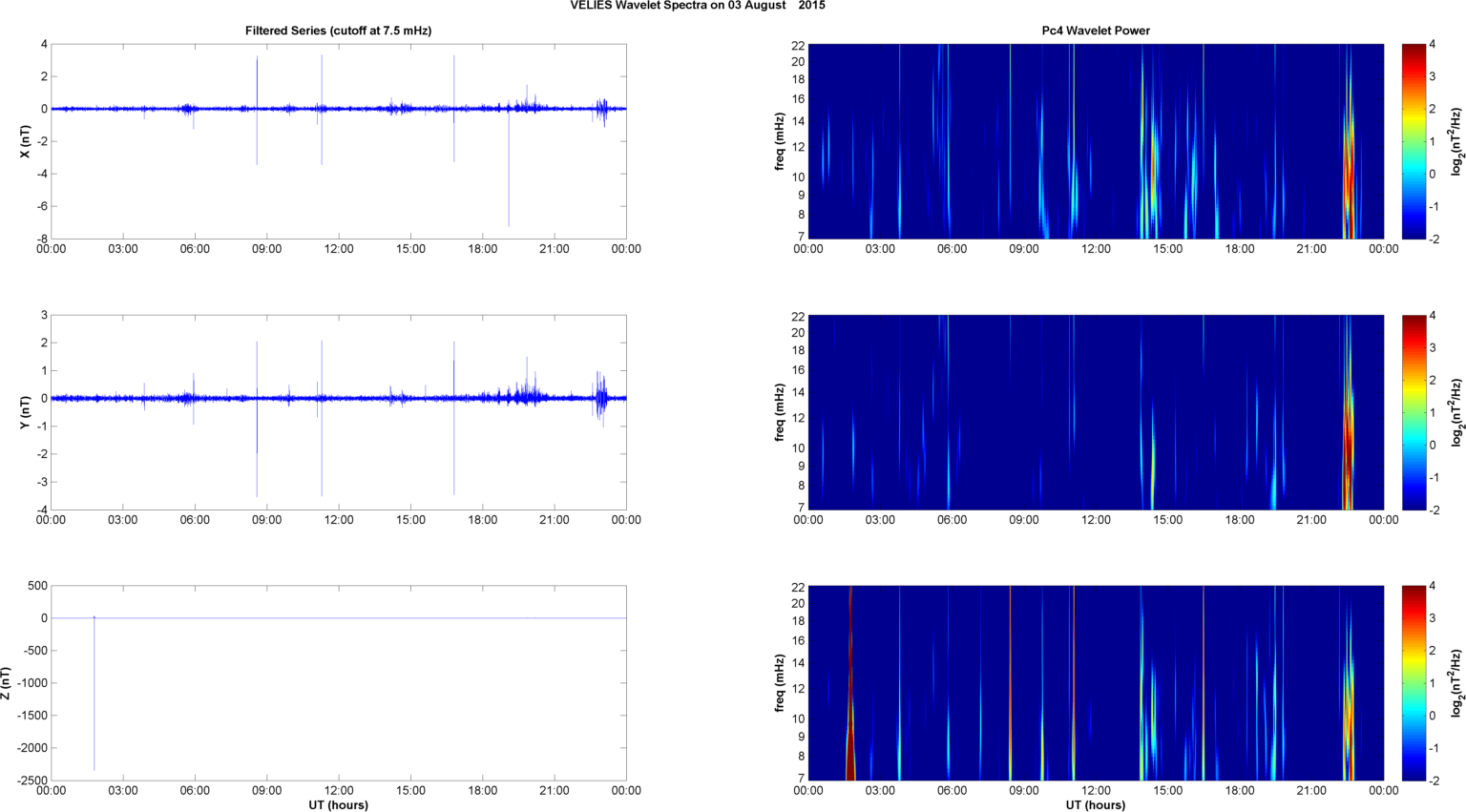1466x812 pixels.
Task: Click the bottom spectrogram's colorbar
Action: coord(1414,683)
